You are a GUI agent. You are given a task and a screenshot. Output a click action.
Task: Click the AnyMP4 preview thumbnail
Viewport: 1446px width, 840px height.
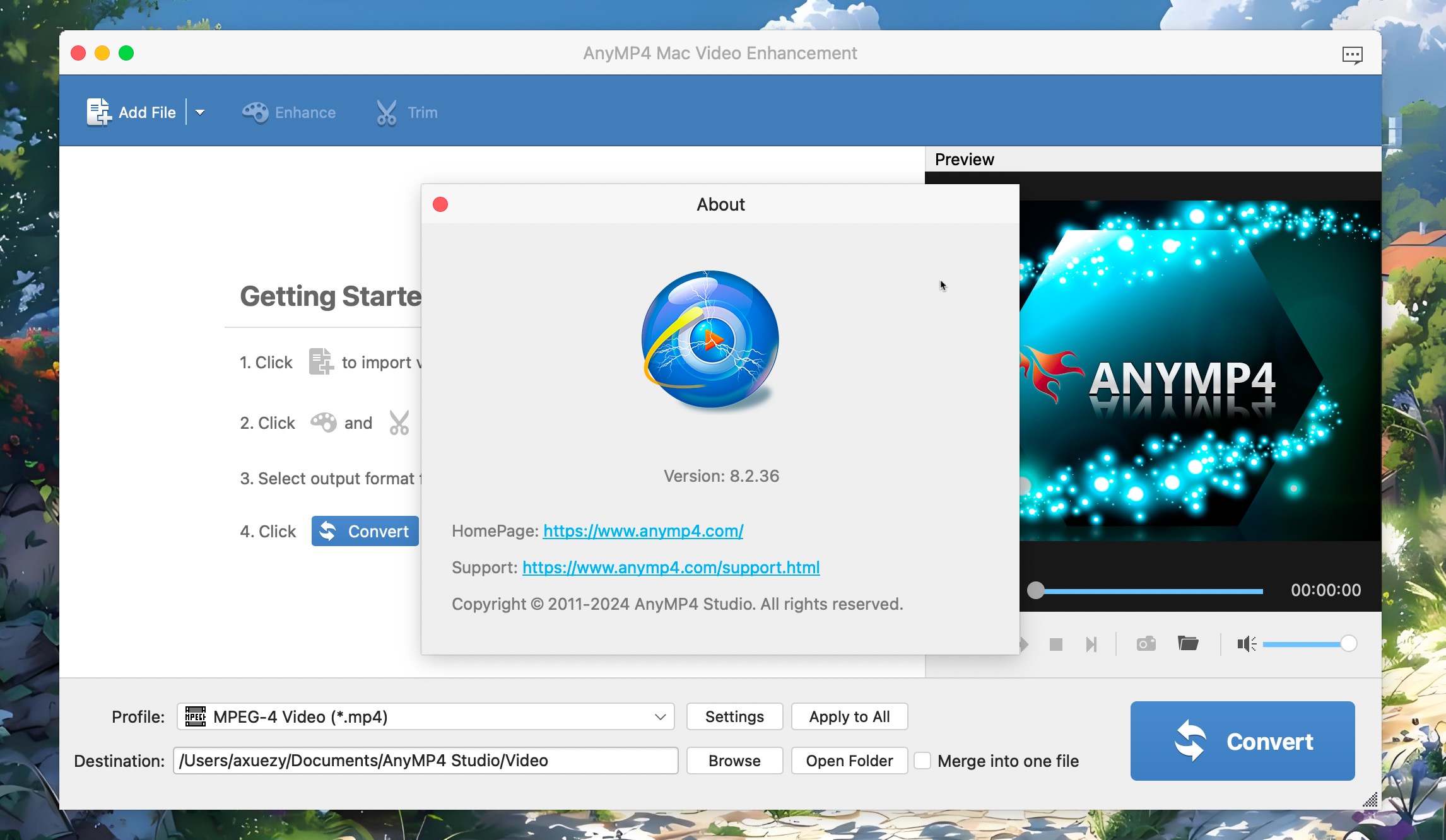pyautogui.click(x=1200, y=371)
